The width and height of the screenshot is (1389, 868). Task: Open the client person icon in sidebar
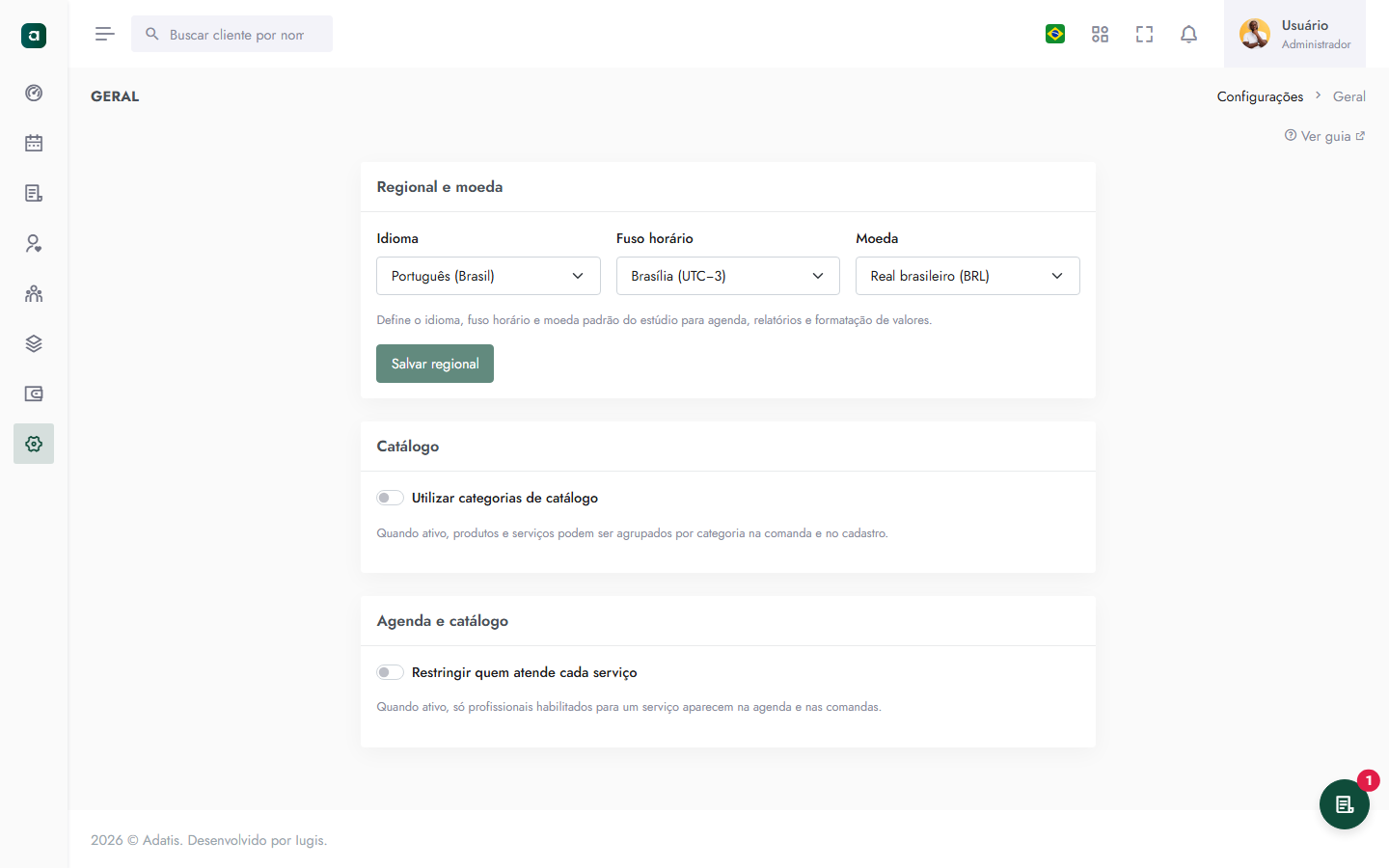coord(34,243)
